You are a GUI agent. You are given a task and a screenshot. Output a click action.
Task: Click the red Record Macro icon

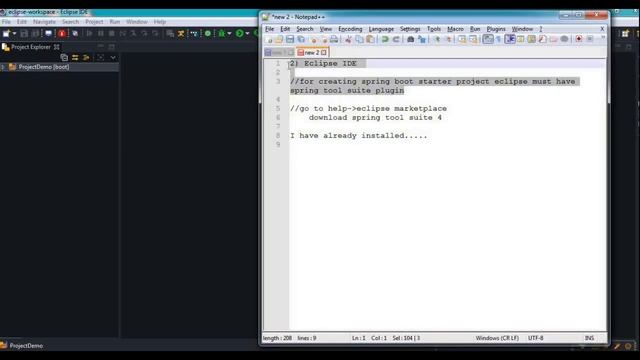tap(578, 39)
